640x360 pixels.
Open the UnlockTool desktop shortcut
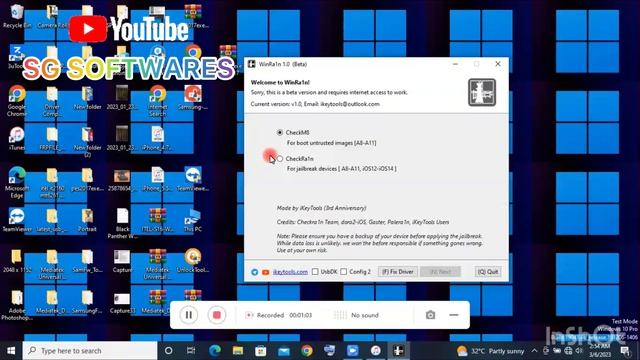click(x=193, y=261)
